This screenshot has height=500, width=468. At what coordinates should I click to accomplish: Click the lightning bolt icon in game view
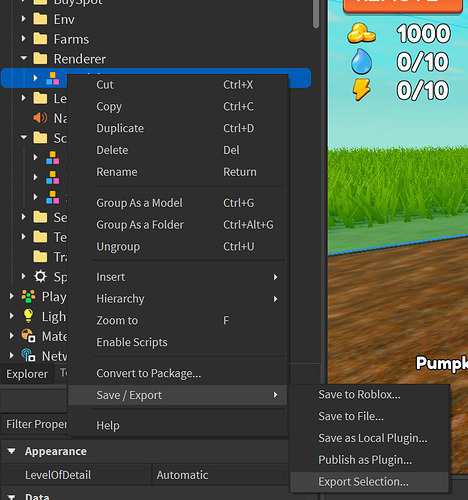click(x=361, y=90)
